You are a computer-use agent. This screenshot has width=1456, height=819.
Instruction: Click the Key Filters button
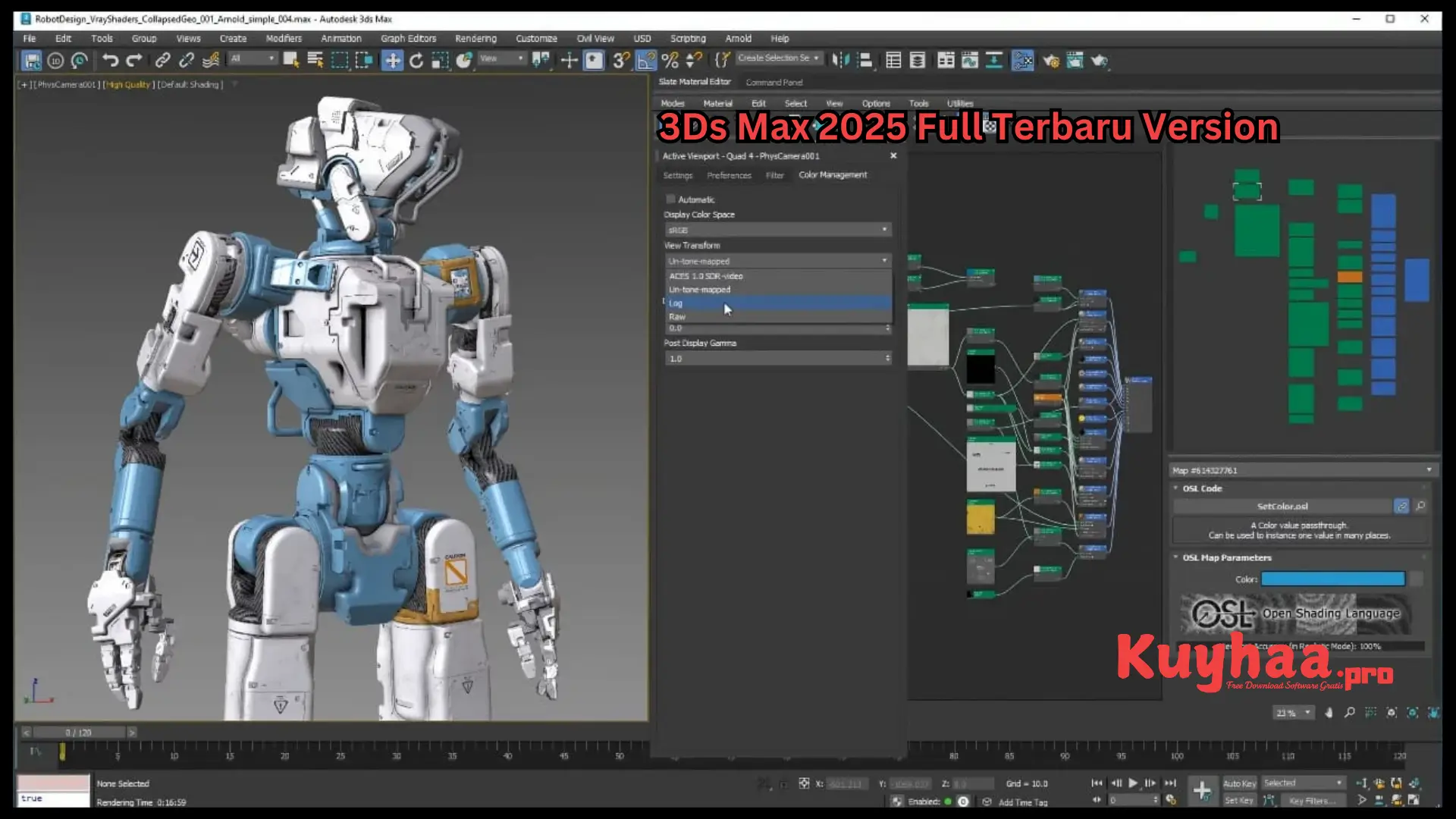(x=1314, y=800)
